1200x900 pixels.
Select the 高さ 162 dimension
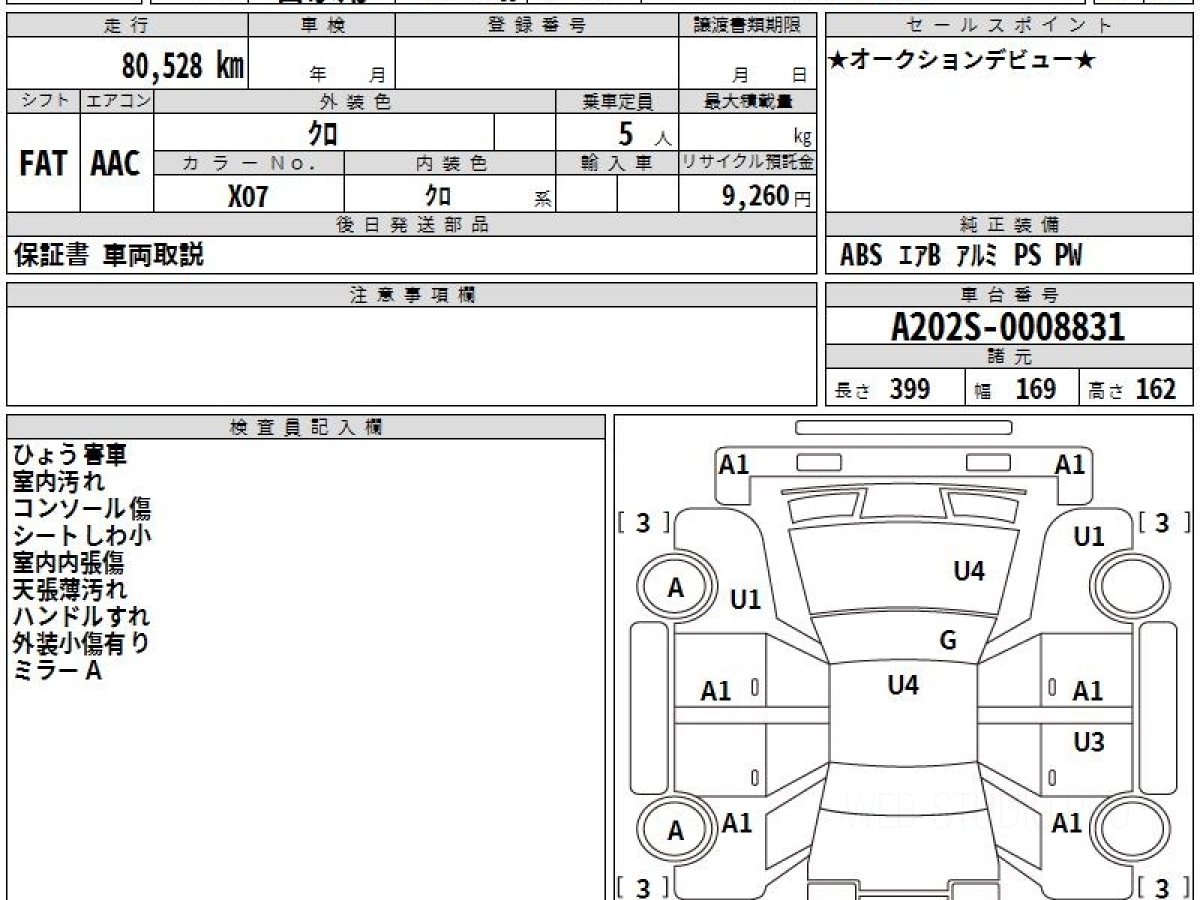click(x=1131, y=389)
